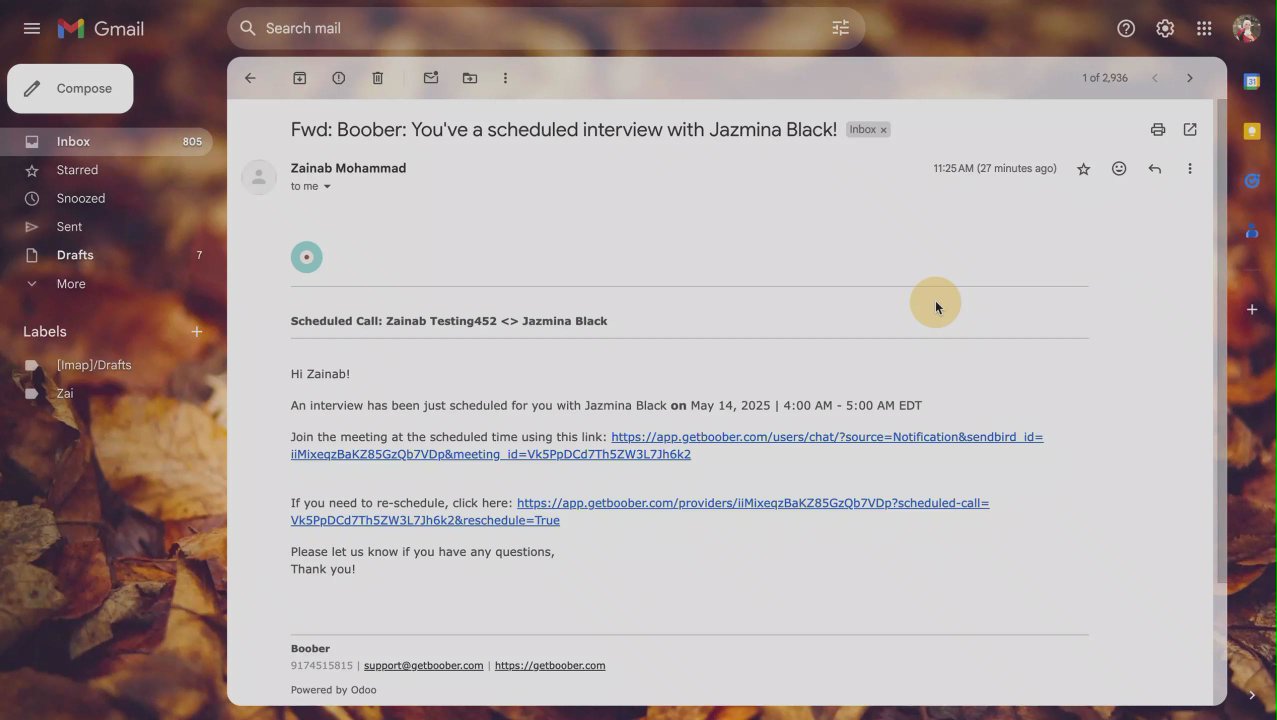Screen dimensions: 1277x720
Task: Remove the Inbox label from the conversation
Action: point(883,130)
